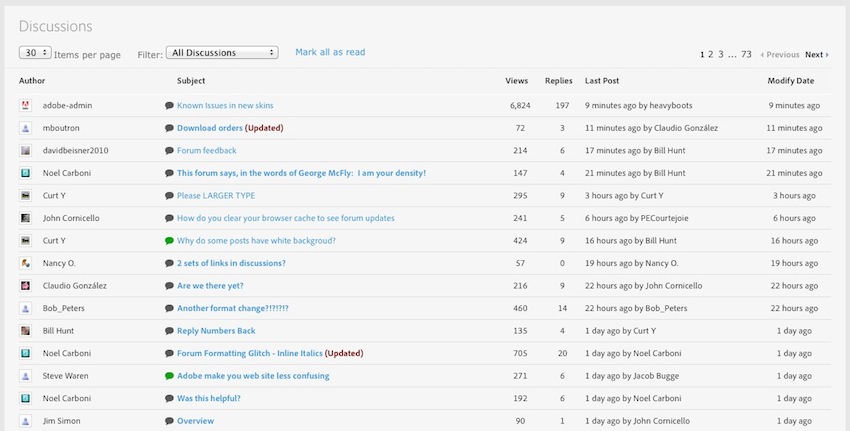Click speech bubble icon beside Another format change
850x431 pixels.
point(169,308)
